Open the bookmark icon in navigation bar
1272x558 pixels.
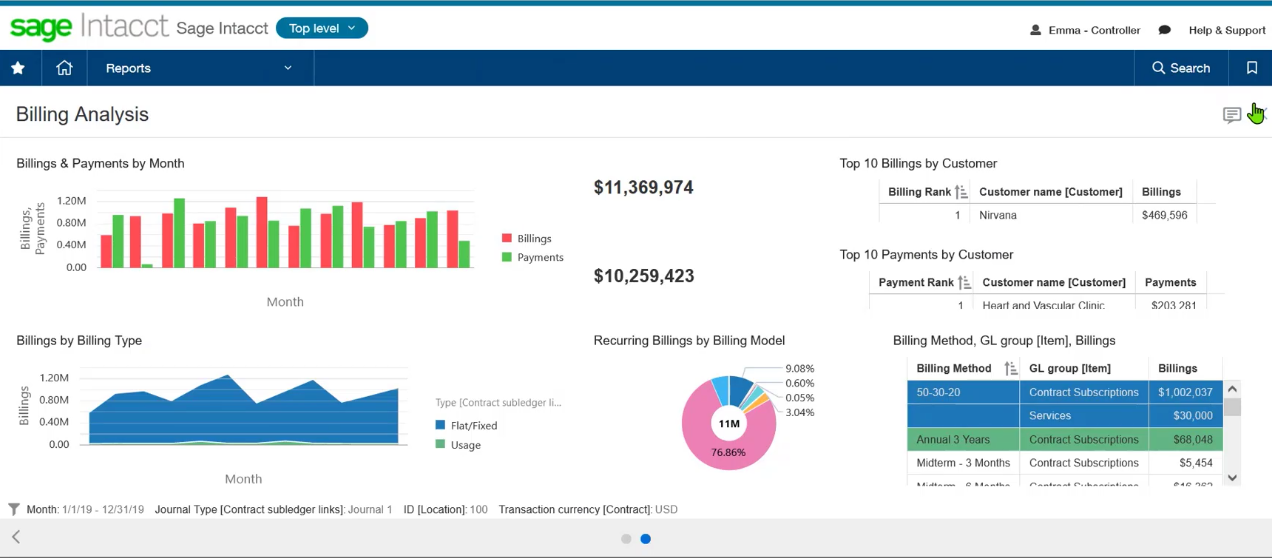(1251, 68)
